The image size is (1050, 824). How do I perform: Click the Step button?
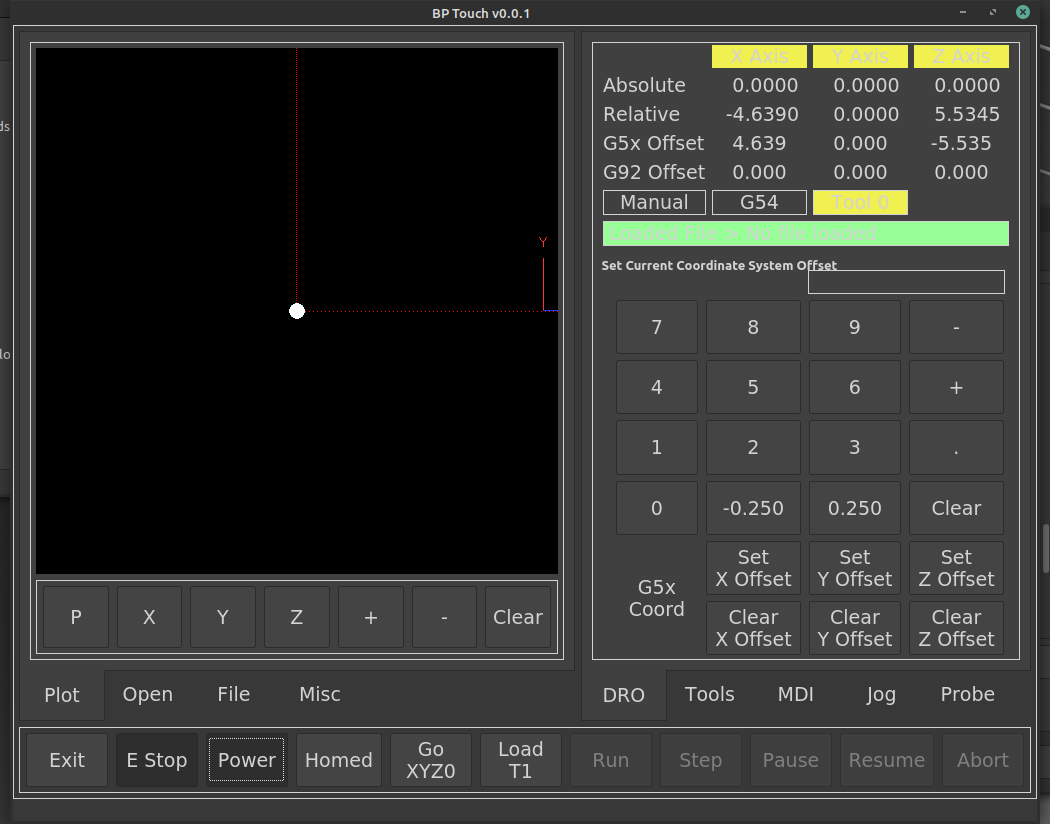click(x=700, y=760)
